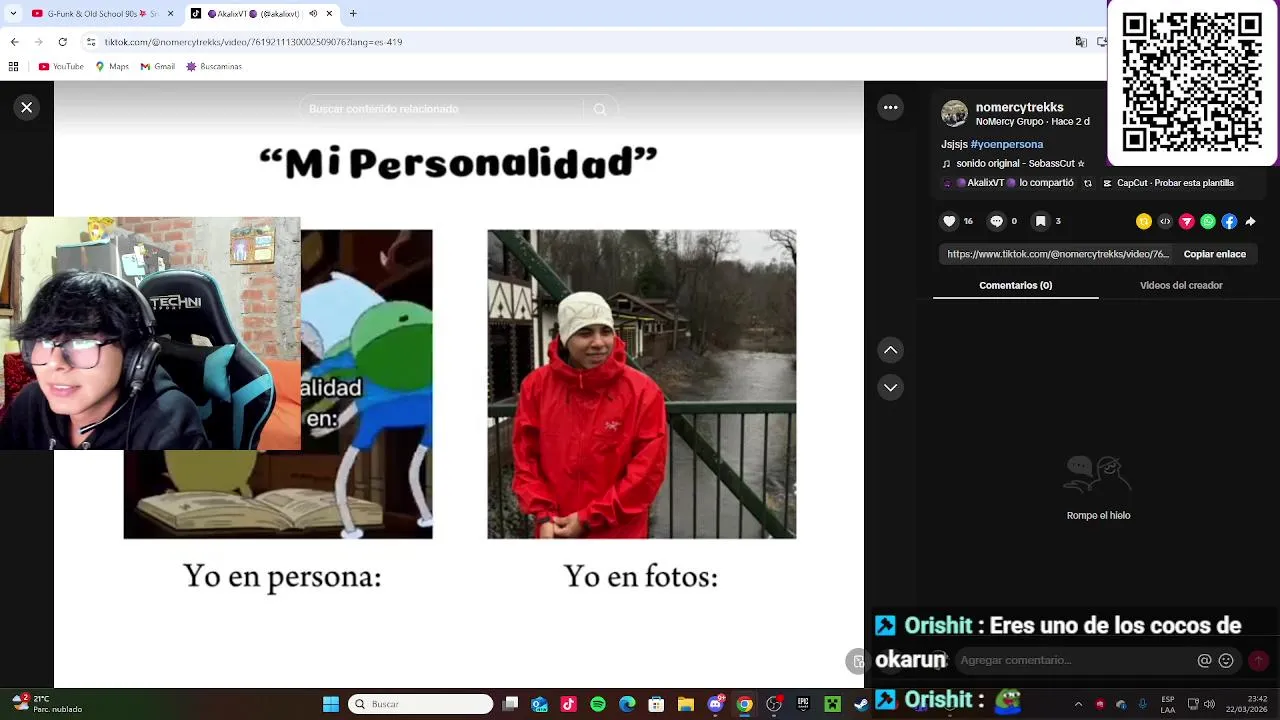This screenshot has height=720, width=1280.
Task: Open the three-dots more options menu
Action: (890, 107)
